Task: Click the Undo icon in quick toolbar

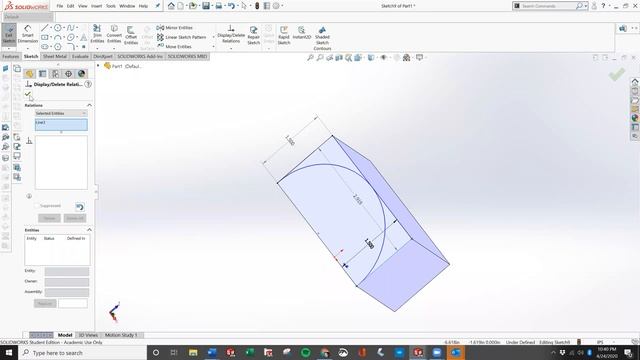Action: (231, 6)
